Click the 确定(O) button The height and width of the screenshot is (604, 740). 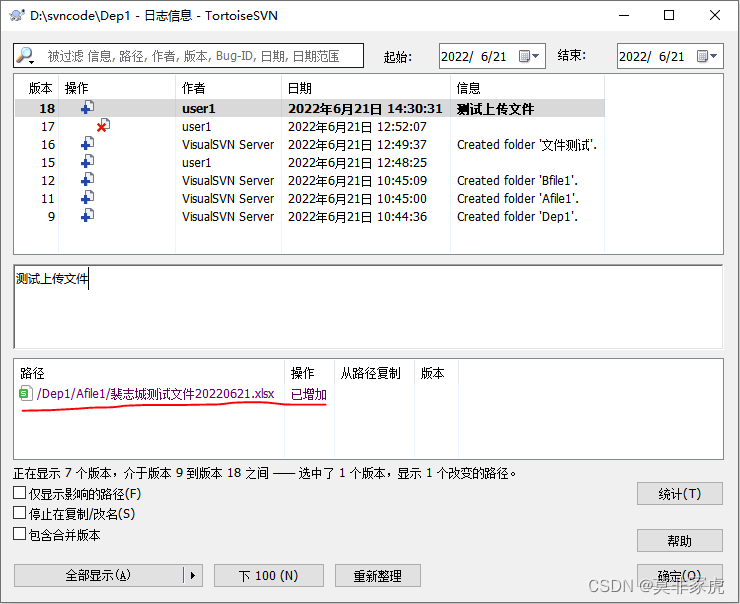tap(680, 575)
